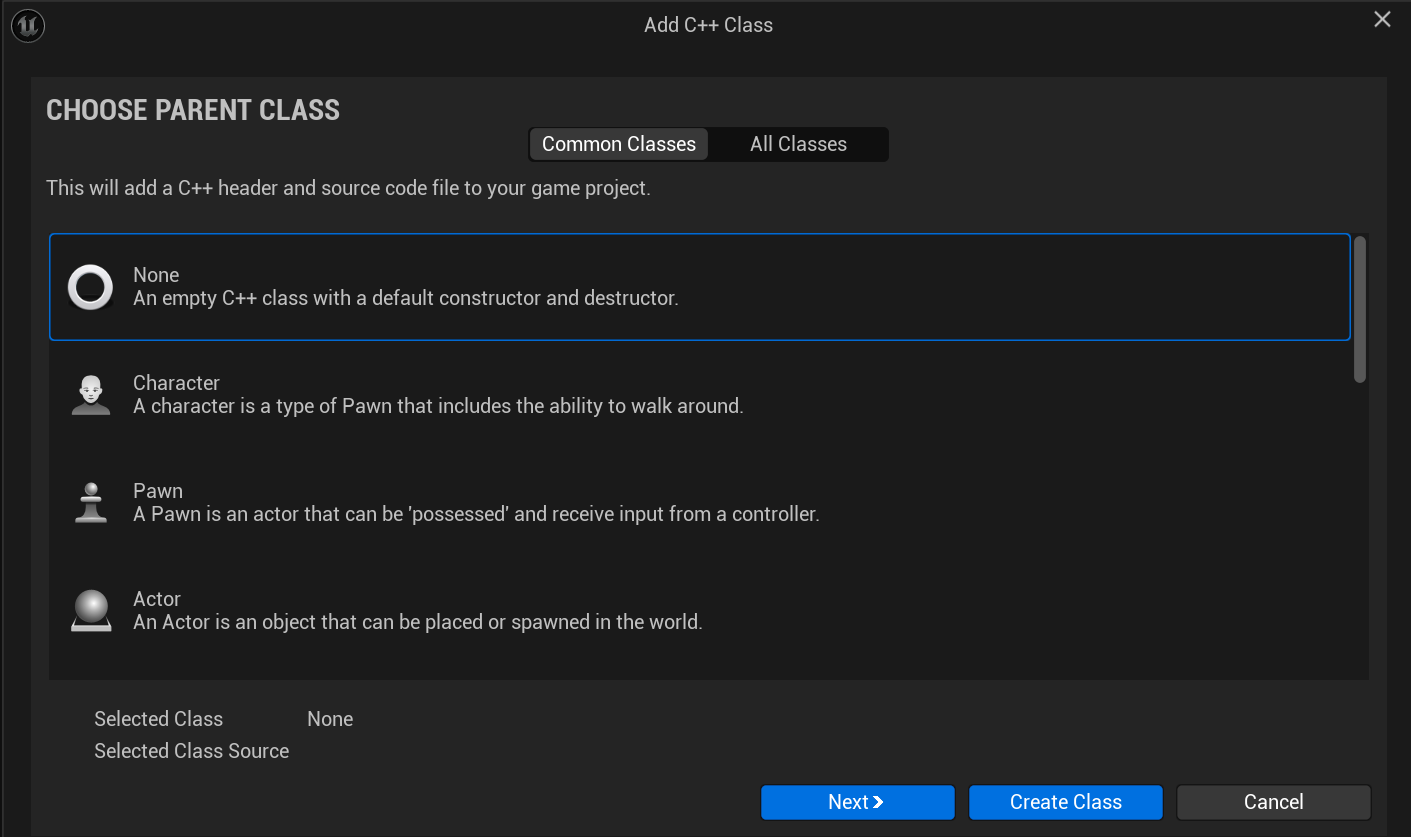Click the Character class head icon
Screen dimensions: 1411x837
tap(90, 395)
